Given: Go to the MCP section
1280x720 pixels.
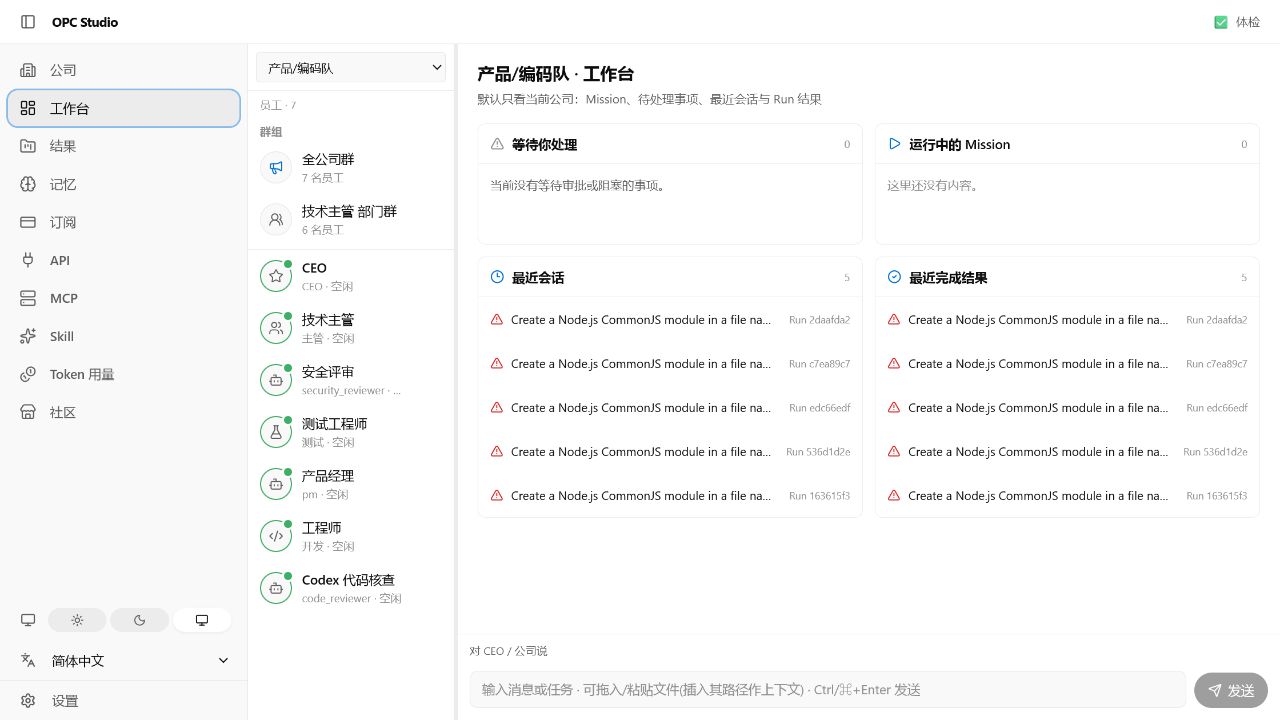Looking at the screenshot, I should (124, 298).
